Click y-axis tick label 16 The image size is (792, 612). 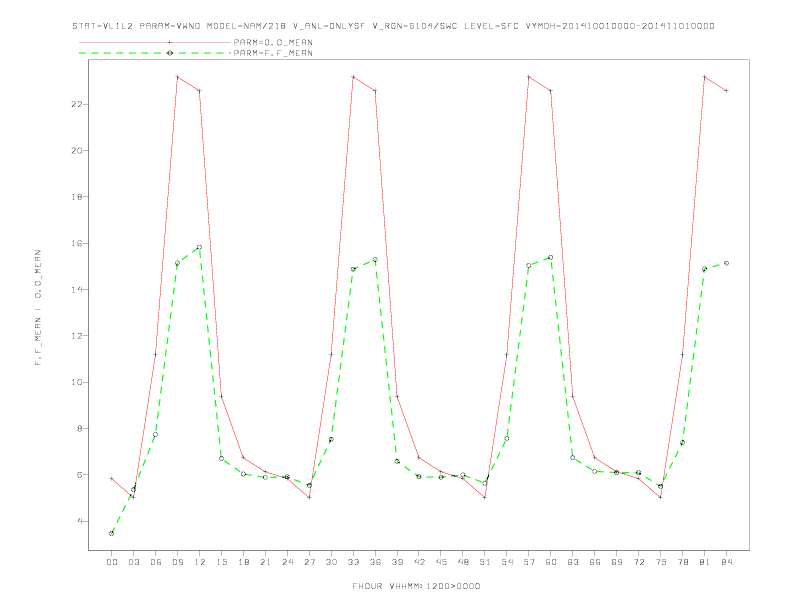pyautogui.click(x=78, y=243)
